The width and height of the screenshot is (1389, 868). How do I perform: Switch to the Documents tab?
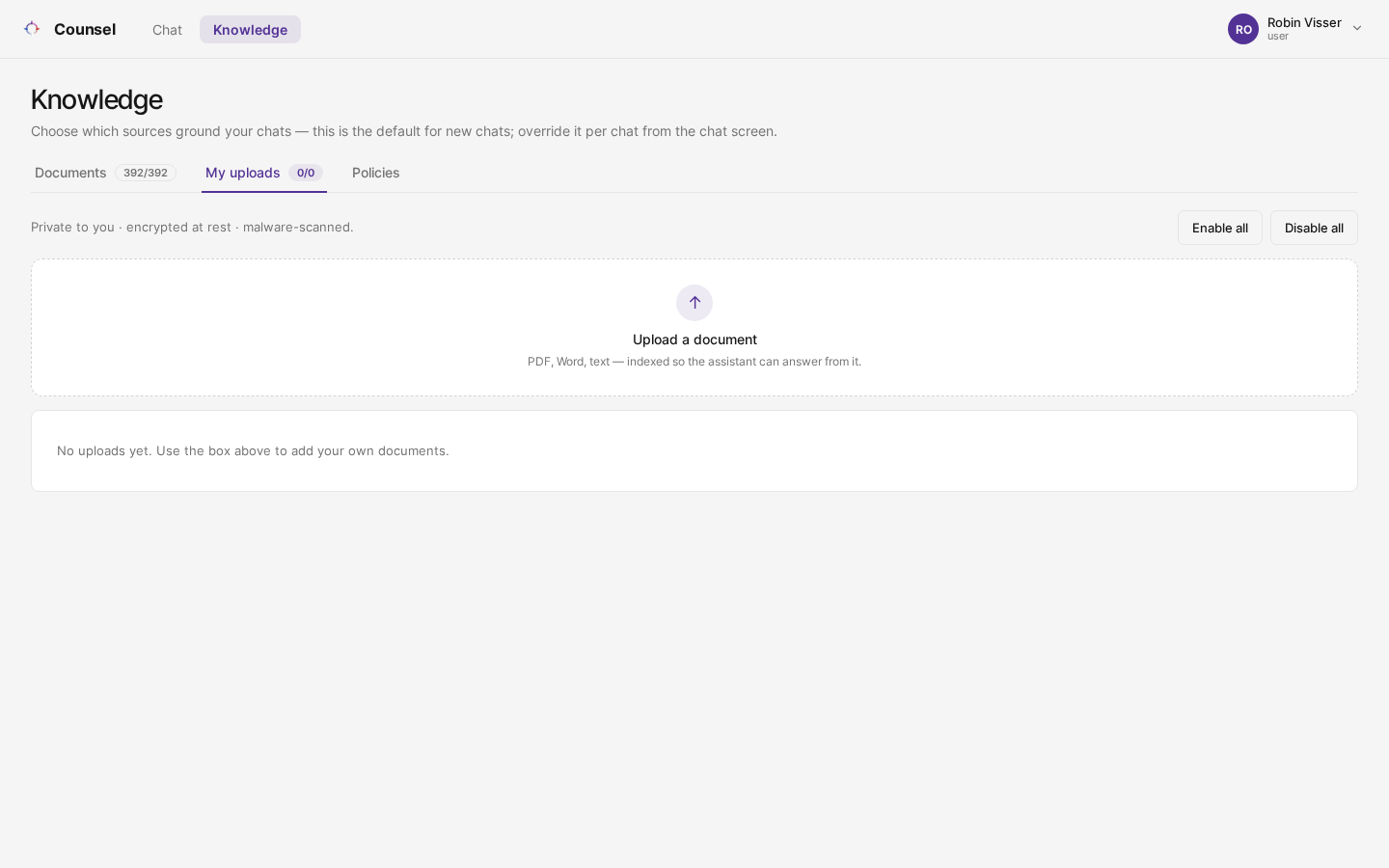(x=105, y=173)
